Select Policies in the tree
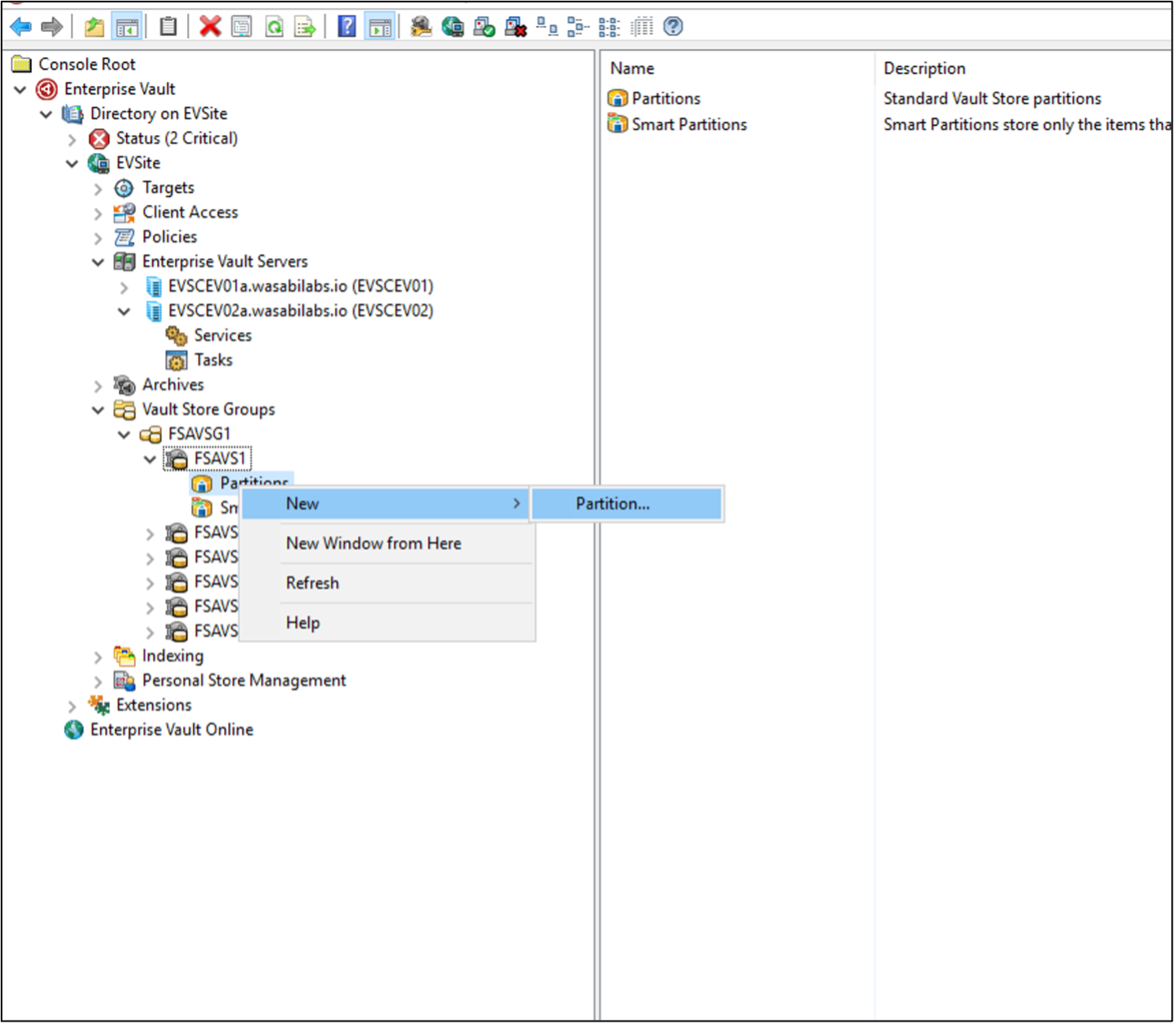The width and height of the screenshot is (1176, 1026). tap(169, 237)
